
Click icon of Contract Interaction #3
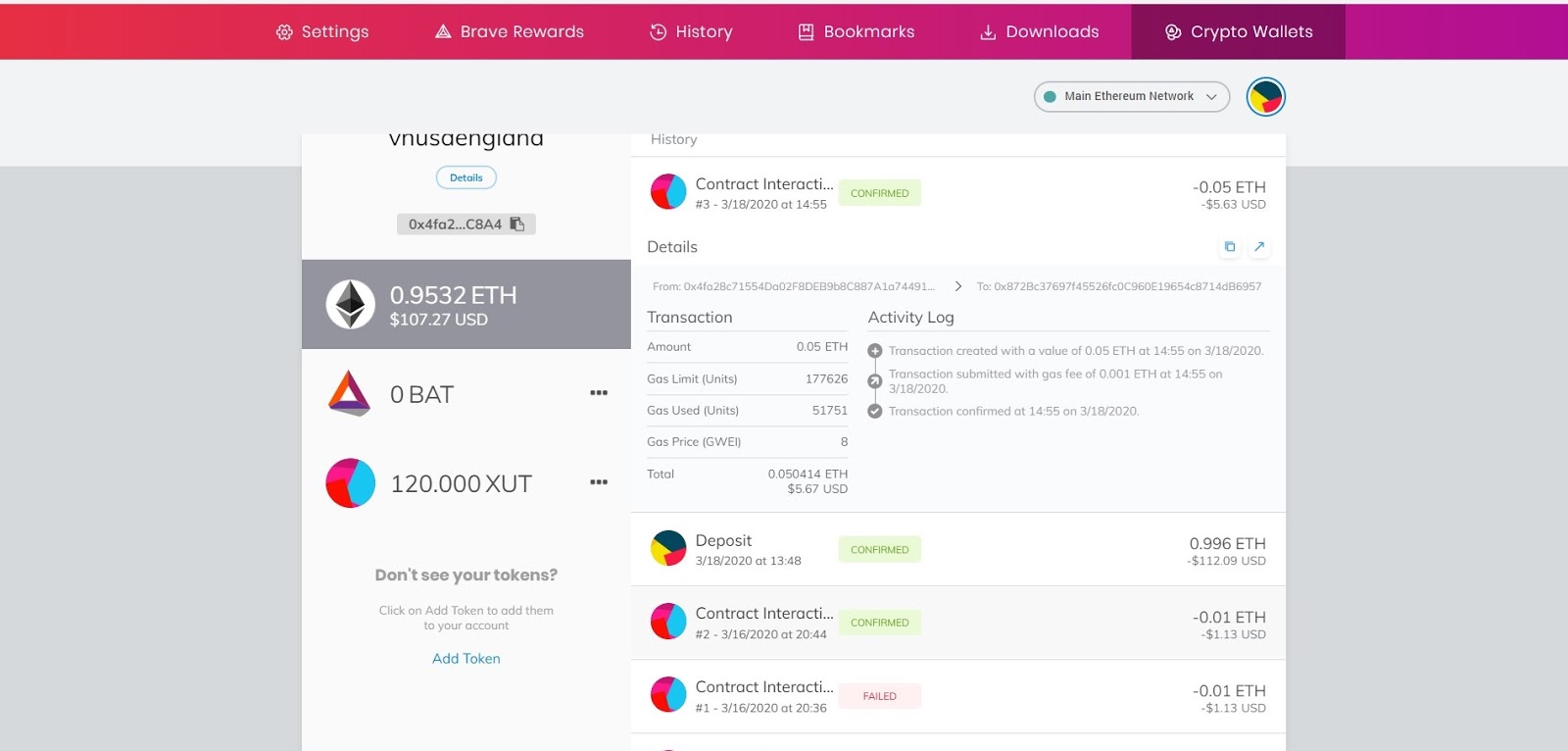click(668, 192)
